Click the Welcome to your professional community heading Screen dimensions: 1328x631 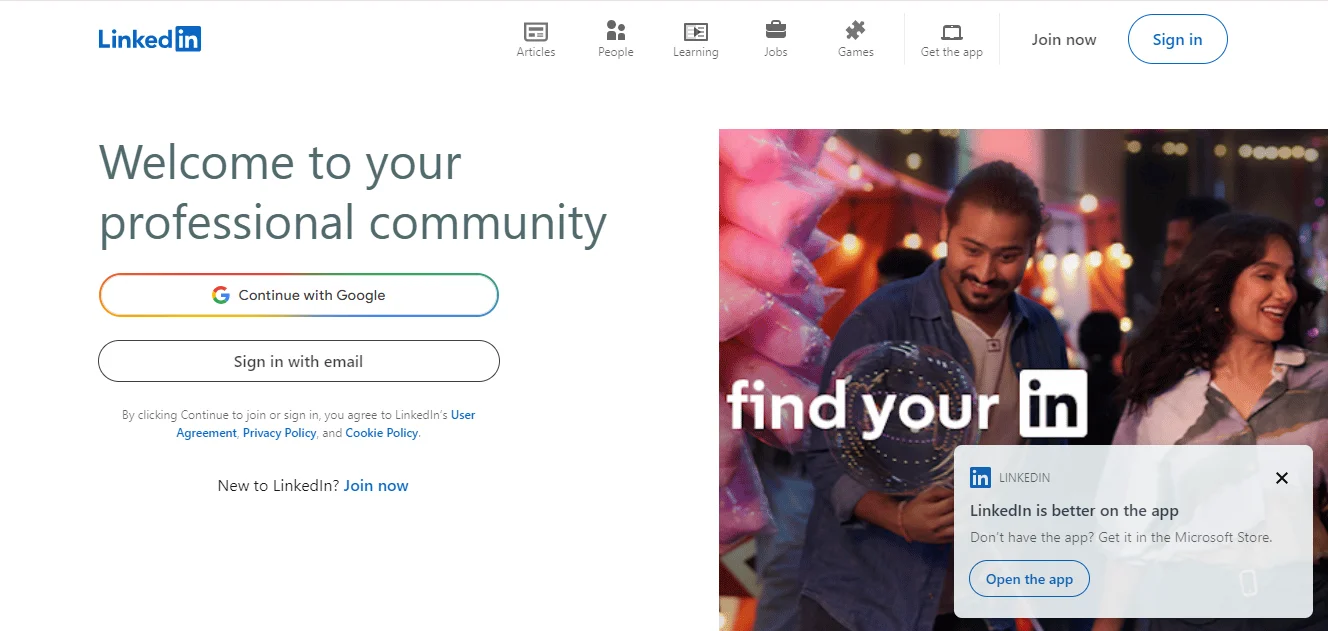(352, 192)
